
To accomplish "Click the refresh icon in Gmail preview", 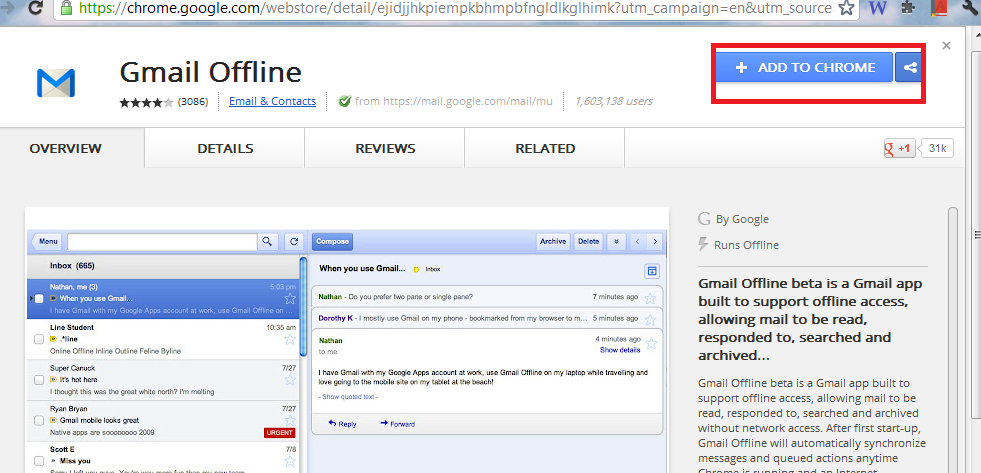I will coord(293,241).
